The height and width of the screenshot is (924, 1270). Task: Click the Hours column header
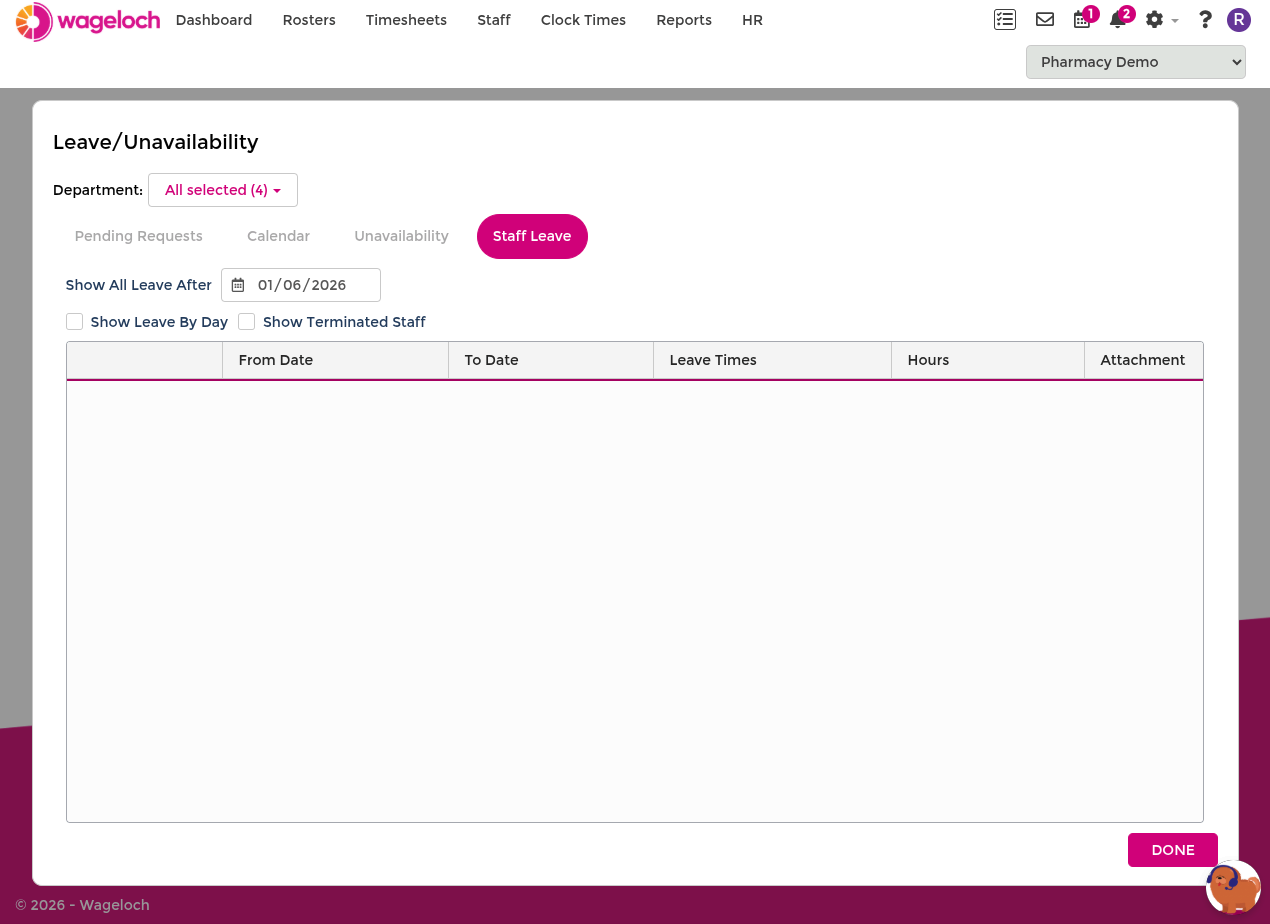point(988,360)
